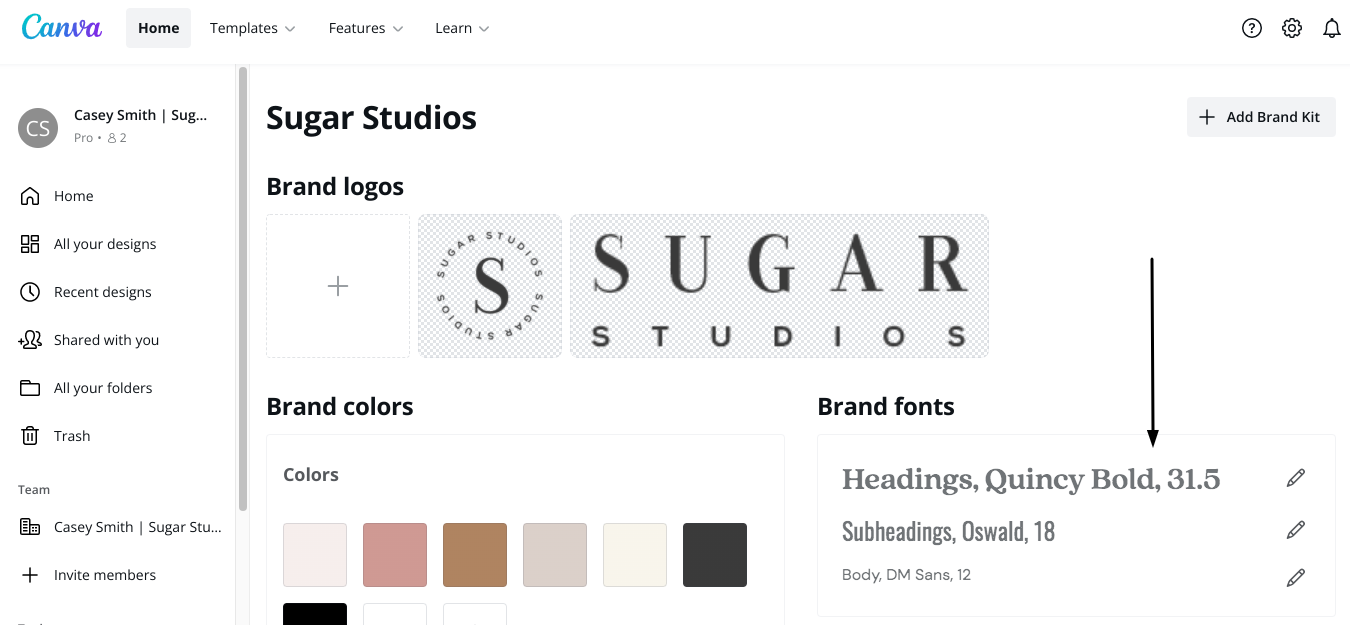Open the help question mark icon

(x=1252, y=28)
